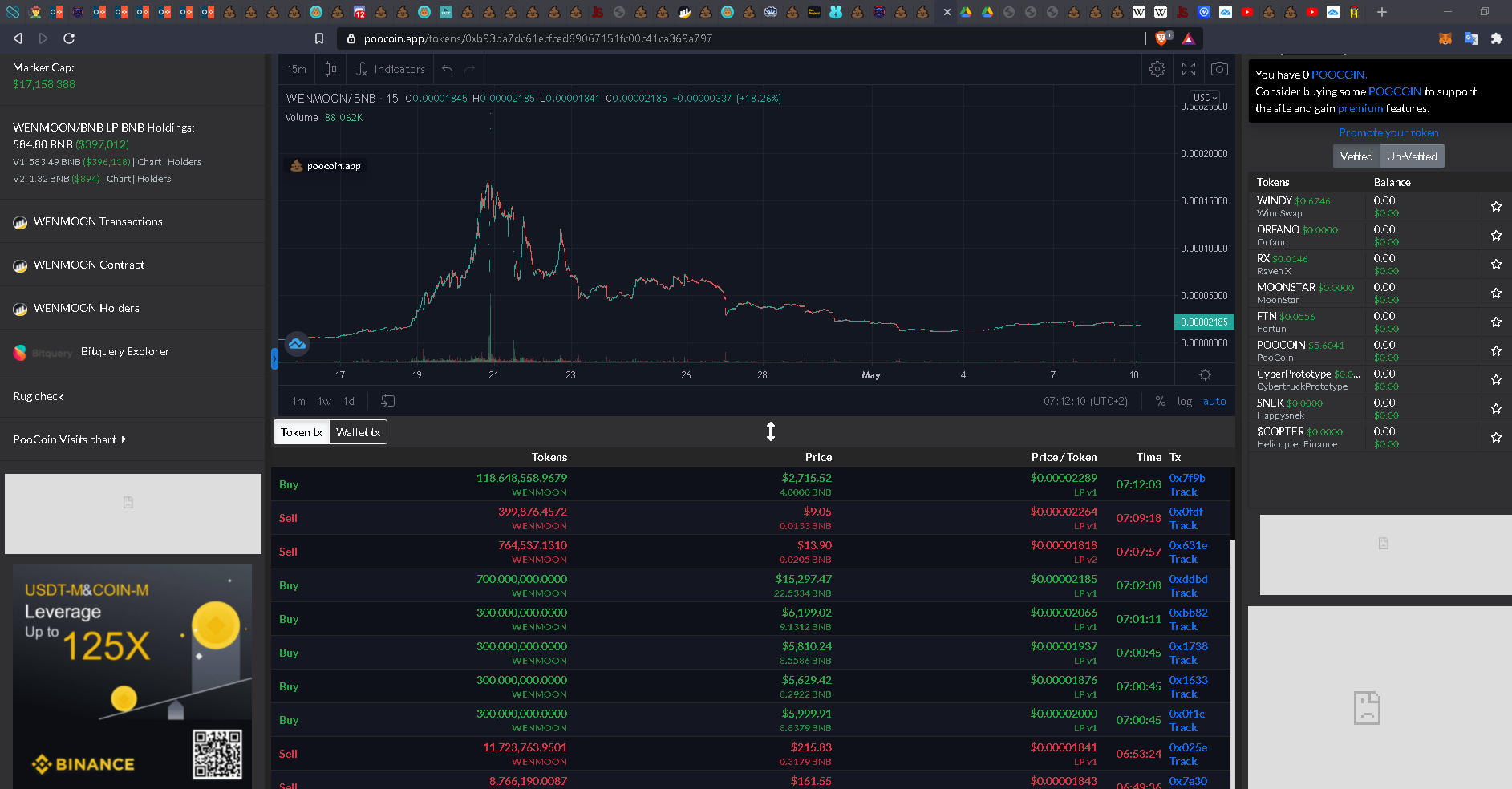Favorite the CyberPrototype token

point(1496,380)
